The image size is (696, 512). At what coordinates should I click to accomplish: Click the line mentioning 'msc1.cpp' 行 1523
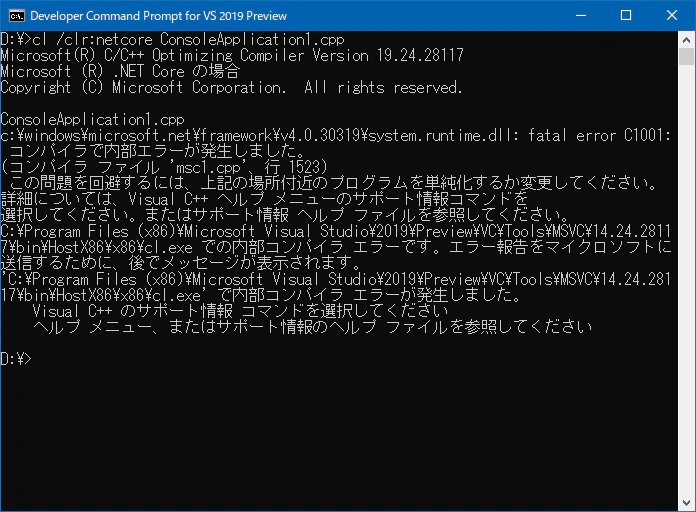click(x=164, y=167)
